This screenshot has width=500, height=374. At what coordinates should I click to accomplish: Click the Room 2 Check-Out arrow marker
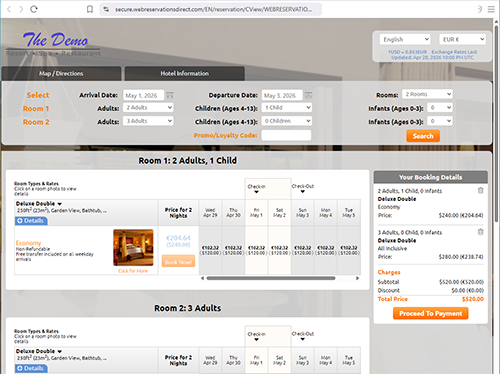click(x=303, y=339)
